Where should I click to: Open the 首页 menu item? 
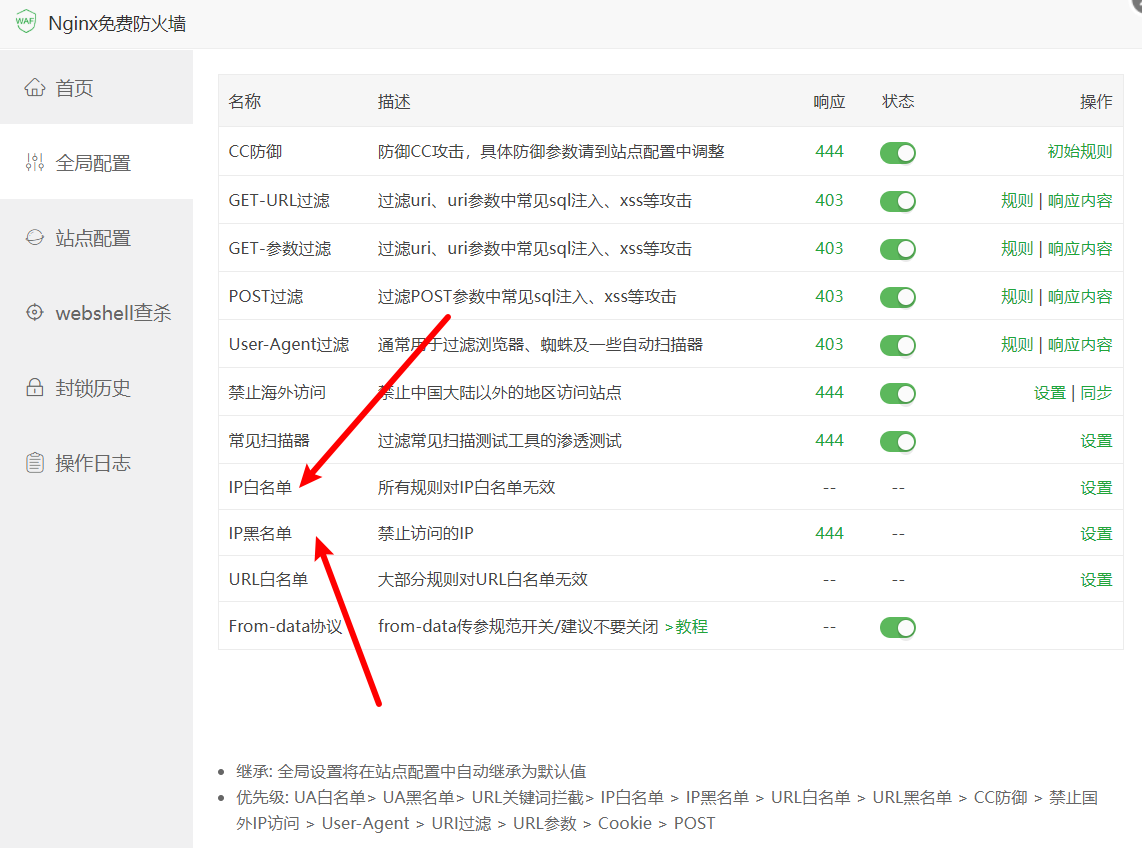coord(96,87)
